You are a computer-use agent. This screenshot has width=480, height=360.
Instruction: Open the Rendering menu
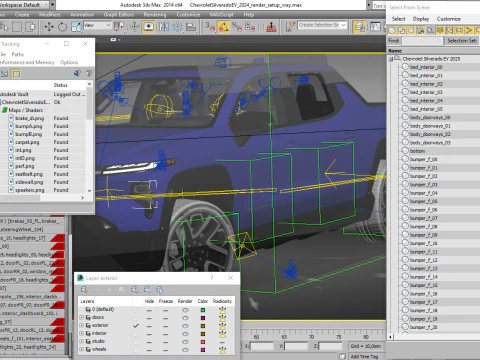(x=155, y=15)
